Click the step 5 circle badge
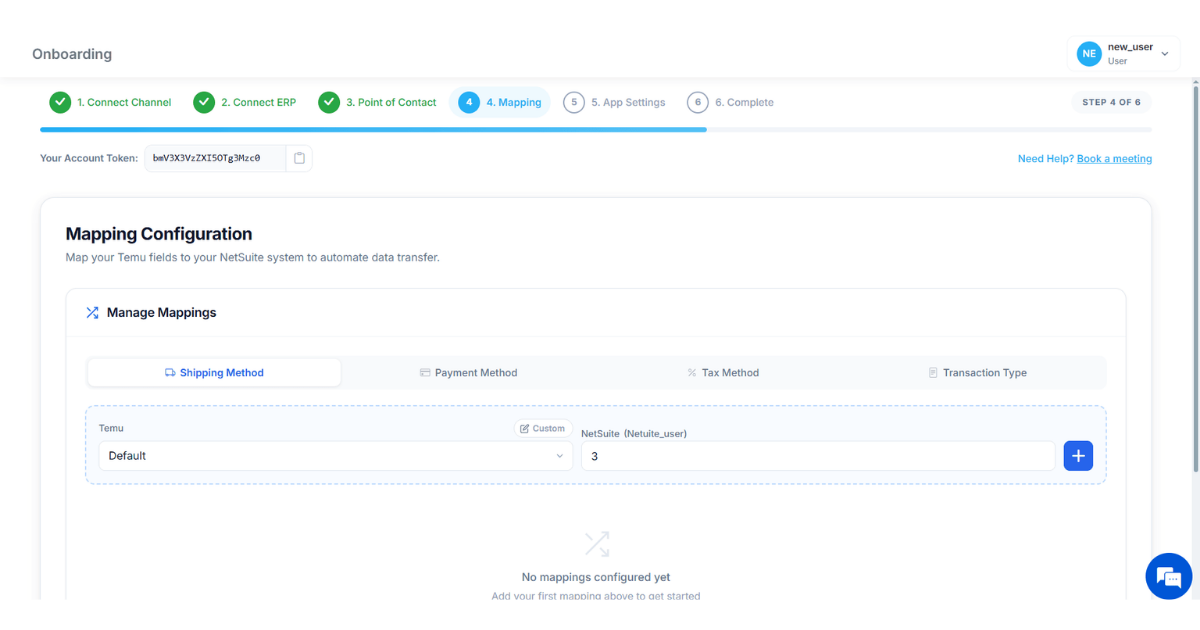The width and height of the screenshot is (1200, 630). [x=574, y=102]
